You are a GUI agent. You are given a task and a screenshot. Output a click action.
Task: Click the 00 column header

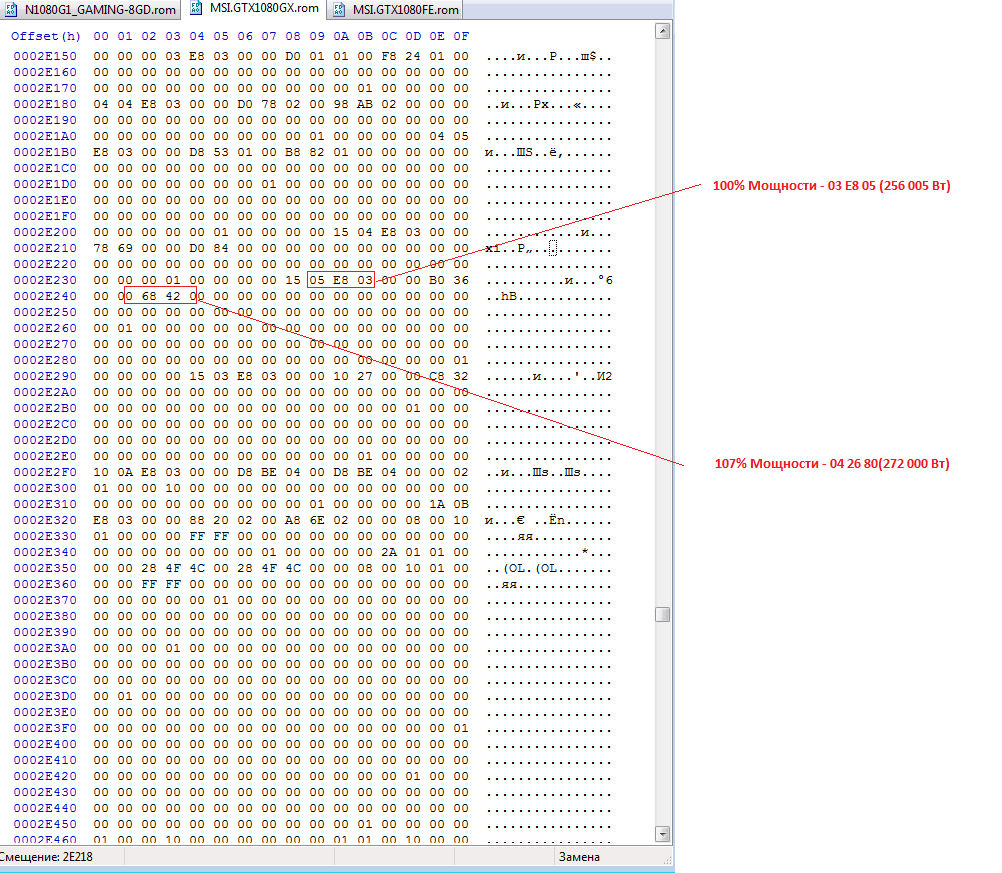[101, 36]
